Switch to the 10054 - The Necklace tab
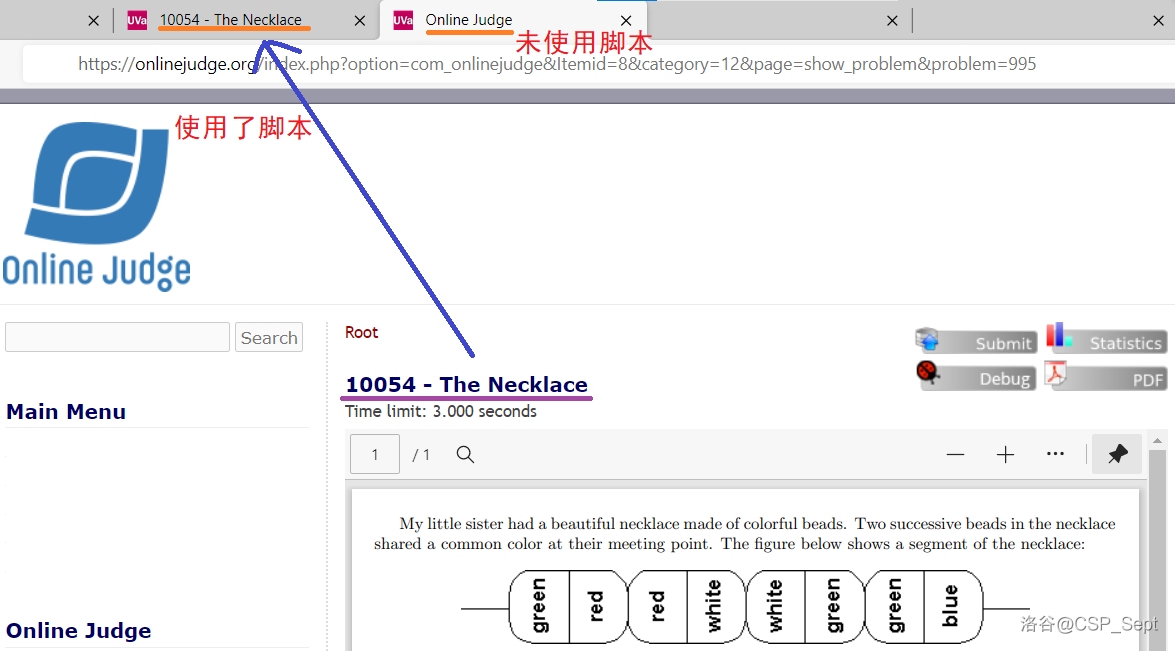 click(231, 20)
